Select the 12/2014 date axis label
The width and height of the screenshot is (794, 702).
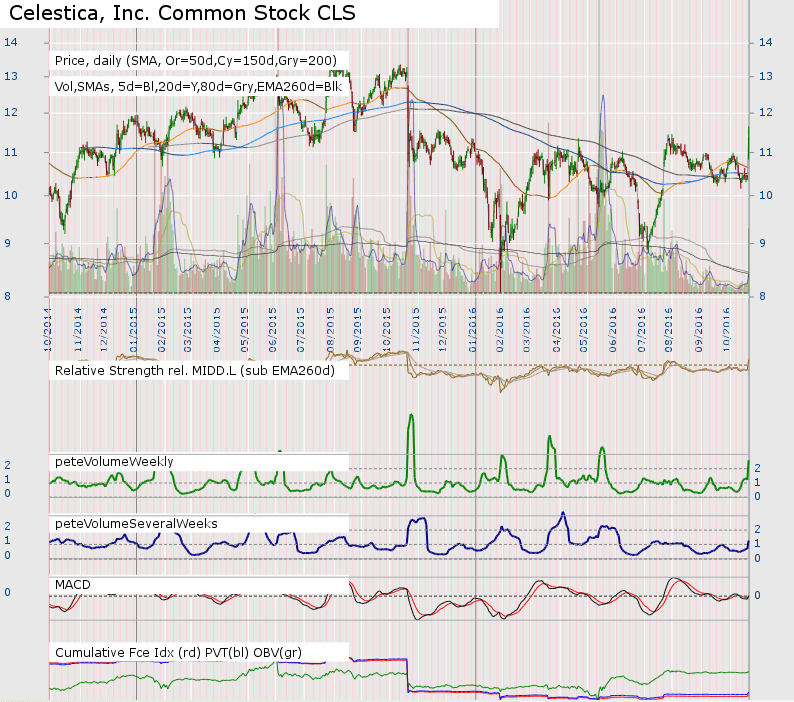(x=104, y=330)
